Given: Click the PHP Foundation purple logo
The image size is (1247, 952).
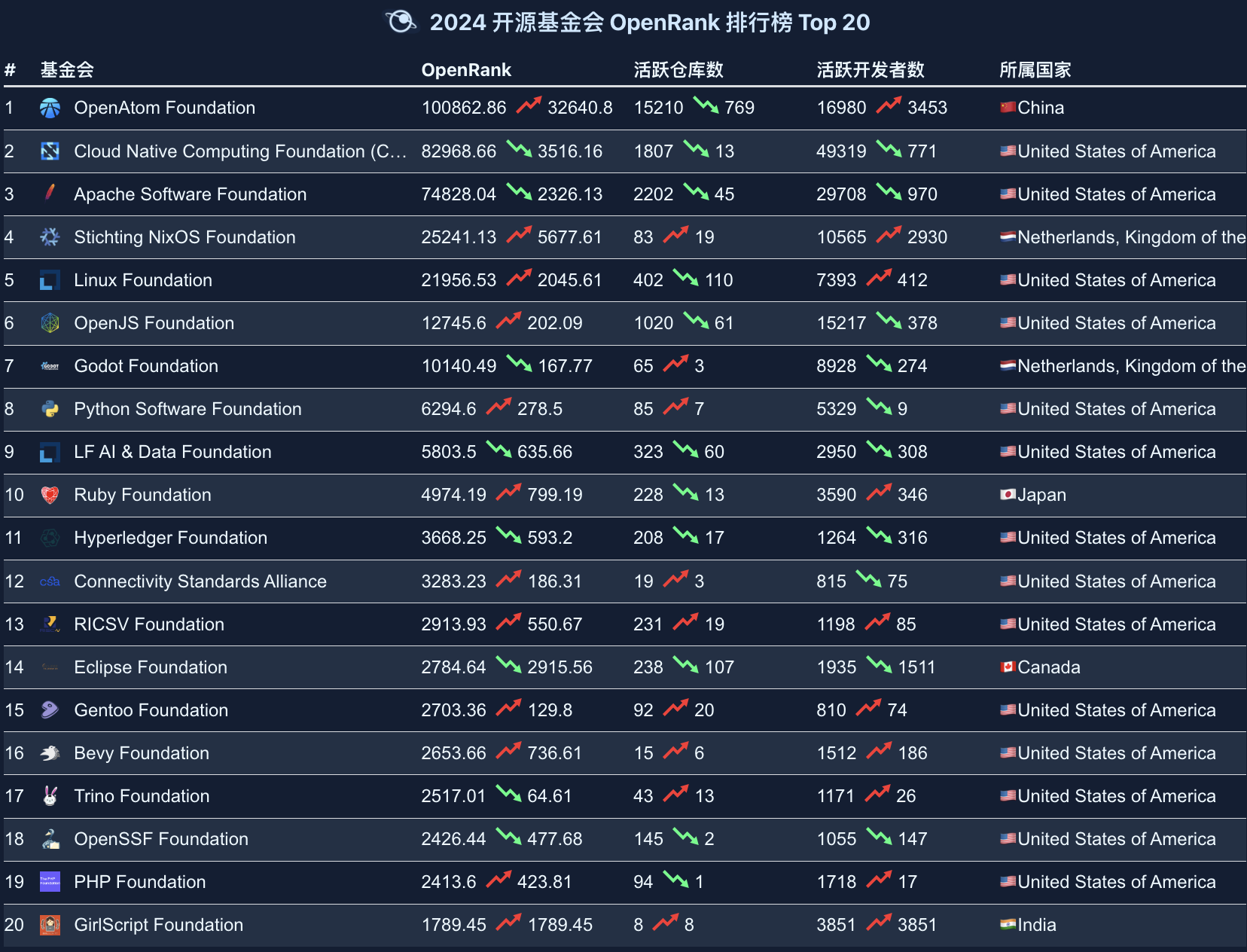Looking at the screenshot, I should click(x=50, y=882).
